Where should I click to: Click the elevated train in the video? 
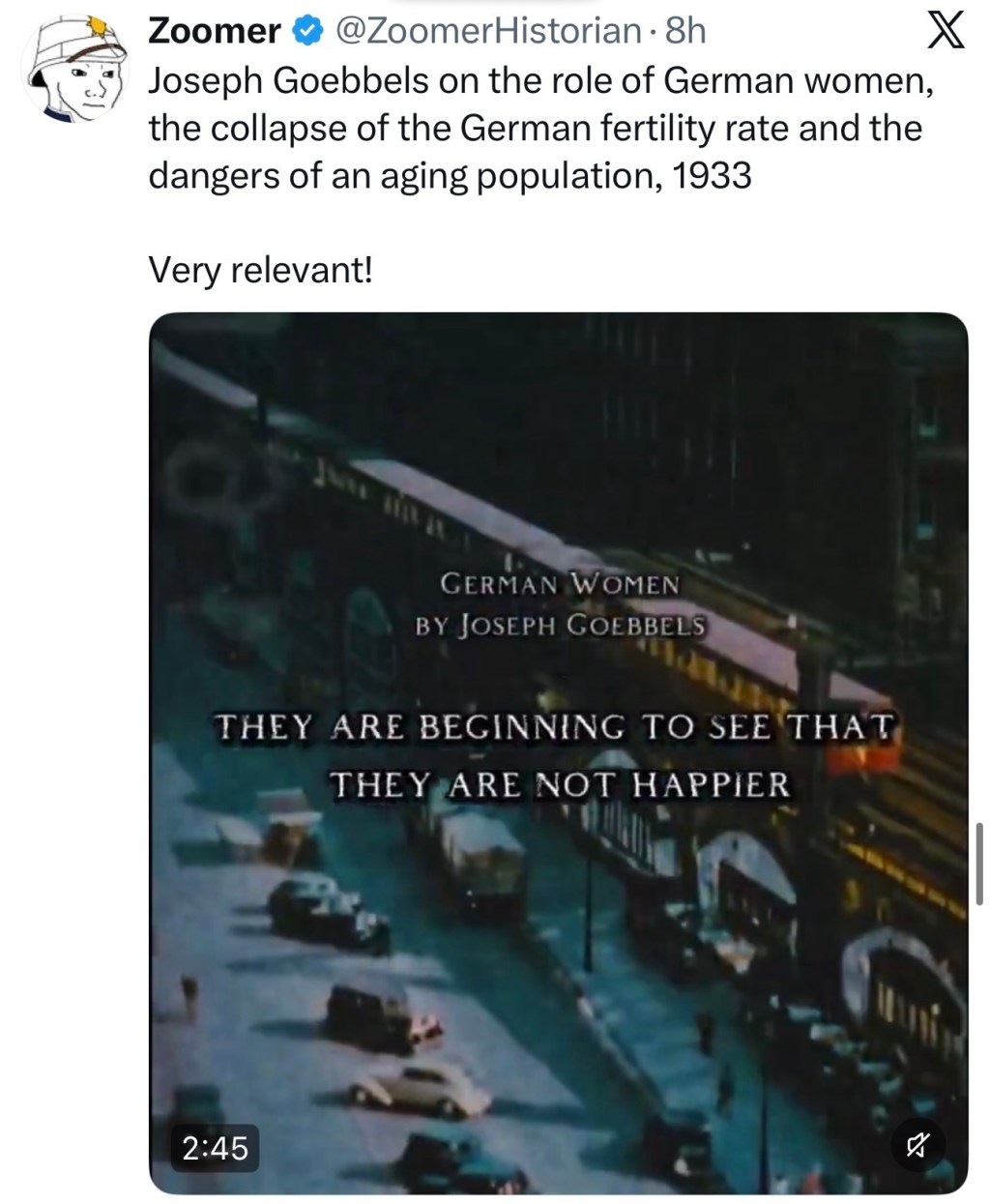click(x=541, y=542)
